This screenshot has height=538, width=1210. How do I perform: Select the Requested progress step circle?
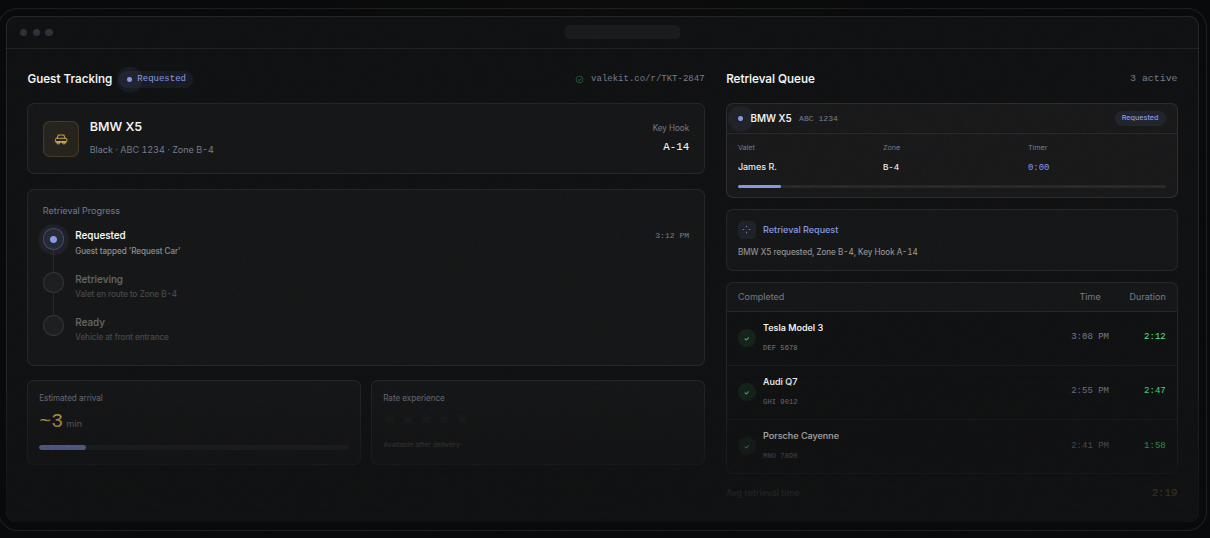click(54, 239)
